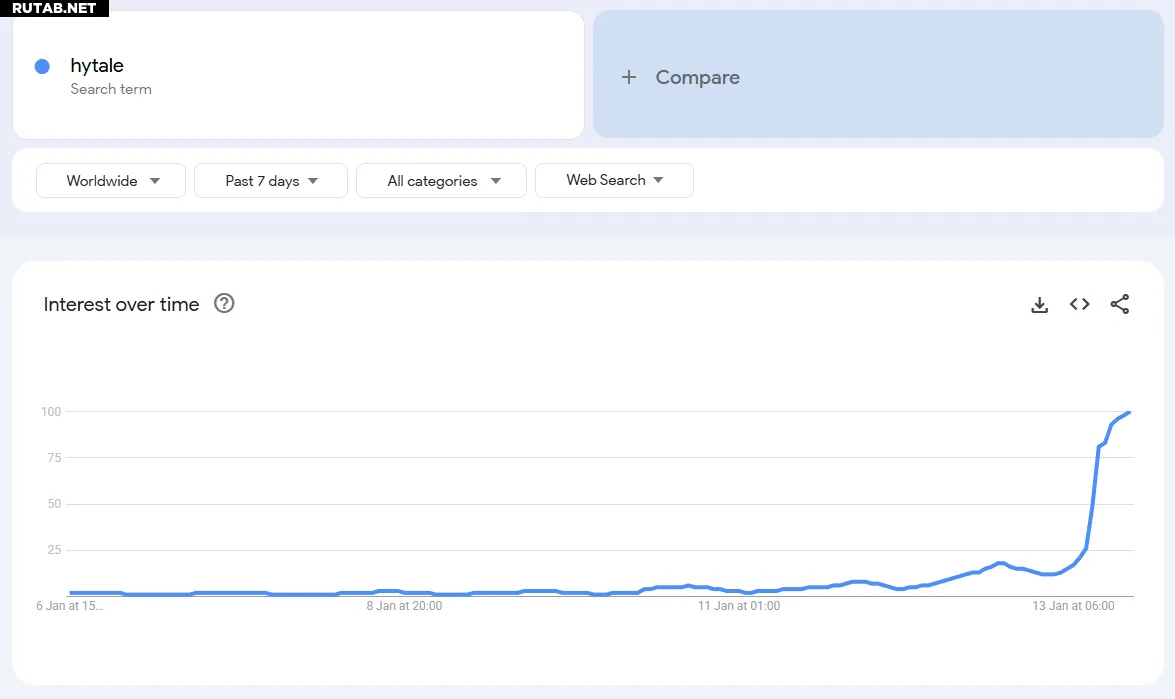Select the Compare text label
This screenshot has width=1175, height=699.
pyautogui.click(x=697, y=77)
